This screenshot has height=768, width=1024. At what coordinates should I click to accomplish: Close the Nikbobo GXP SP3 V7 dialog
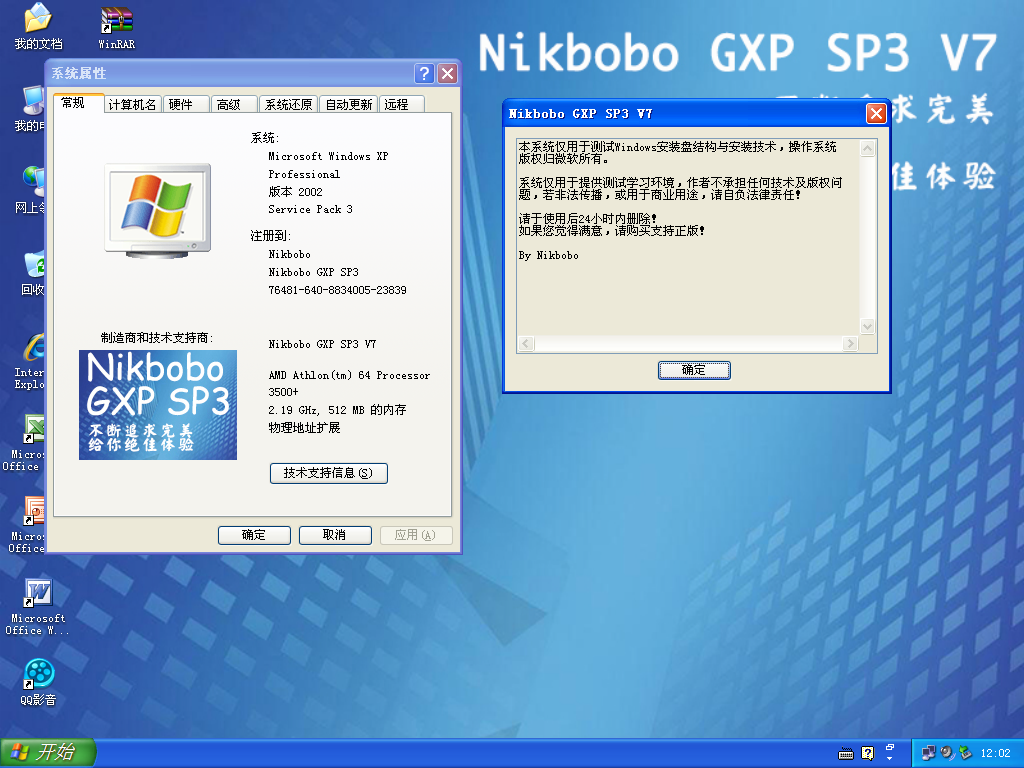coord(876,114)
